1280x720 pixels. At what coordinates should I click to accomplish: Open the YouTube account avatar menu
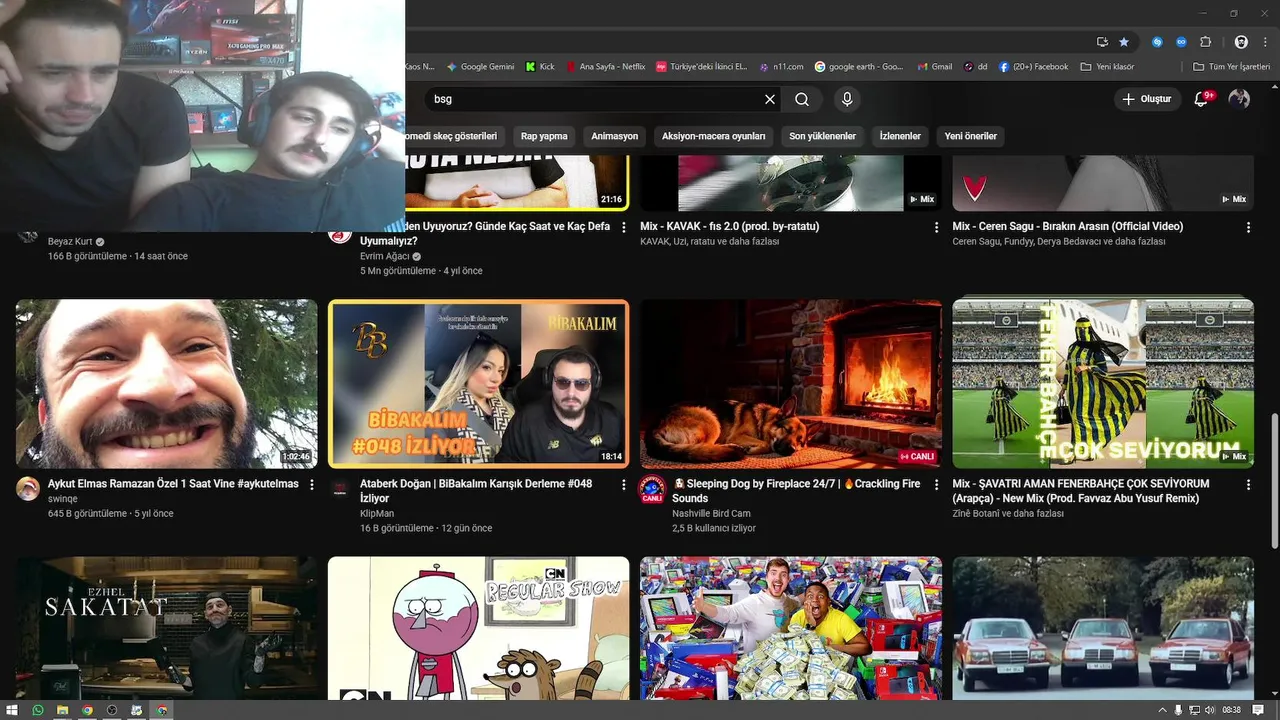click(1239, 99)
